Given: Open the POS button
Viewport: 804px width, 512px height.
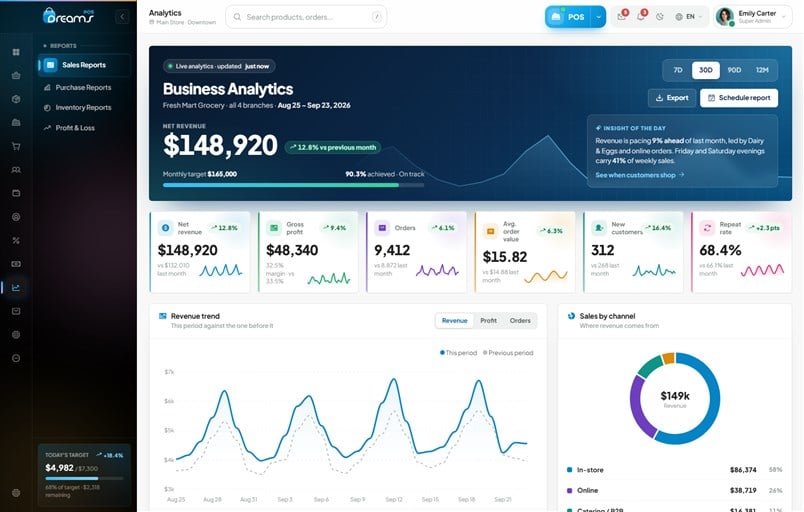Looking at the screenshot, I should (568, 17).
